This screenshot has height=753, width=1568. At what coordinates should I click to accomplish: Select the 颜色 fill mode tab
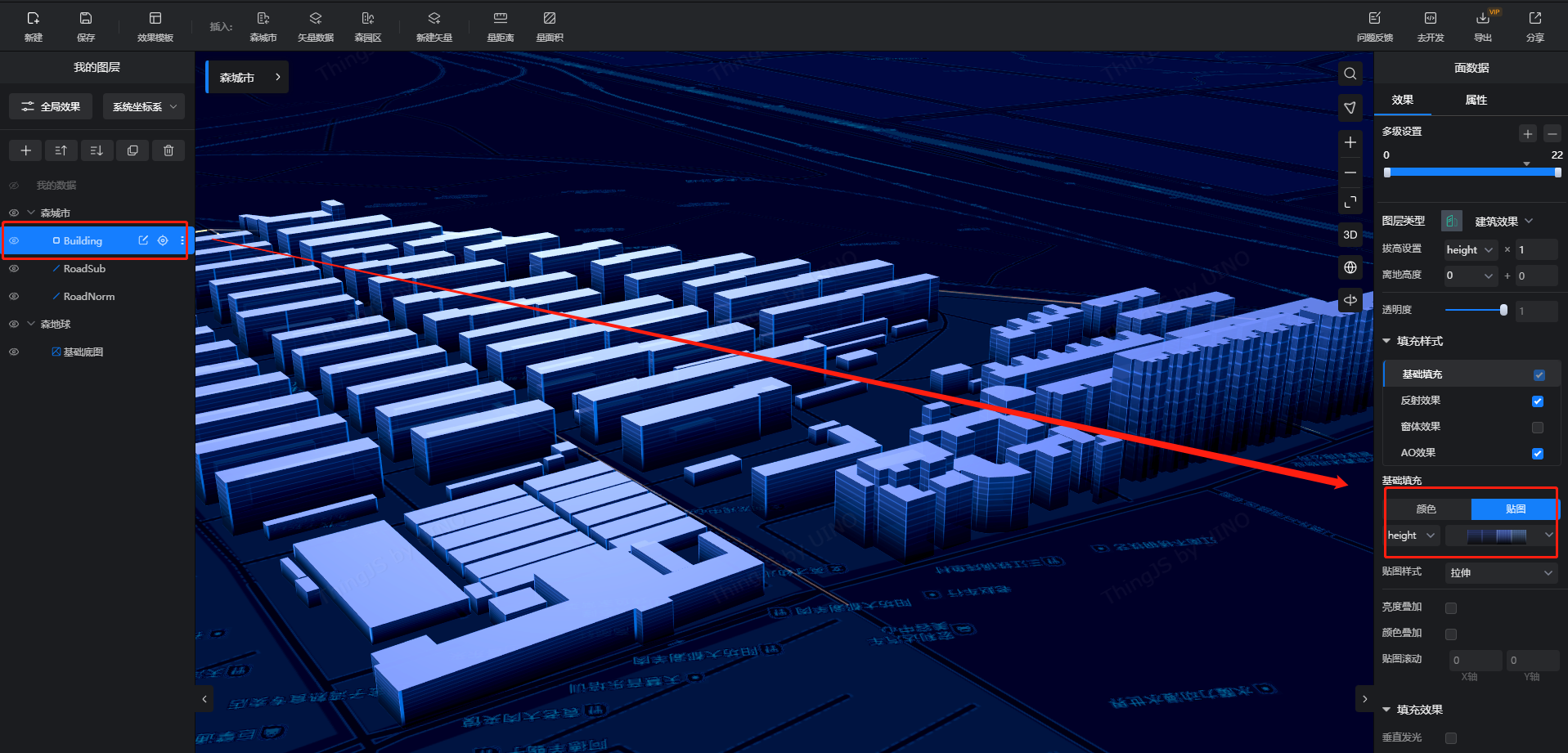click(x=1426, y=509)
